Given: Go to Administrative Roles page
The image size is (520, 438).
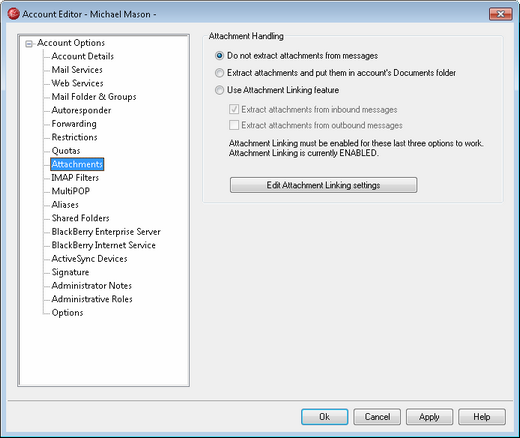Looking at the screenshot, I should click(x=92, y=299).
